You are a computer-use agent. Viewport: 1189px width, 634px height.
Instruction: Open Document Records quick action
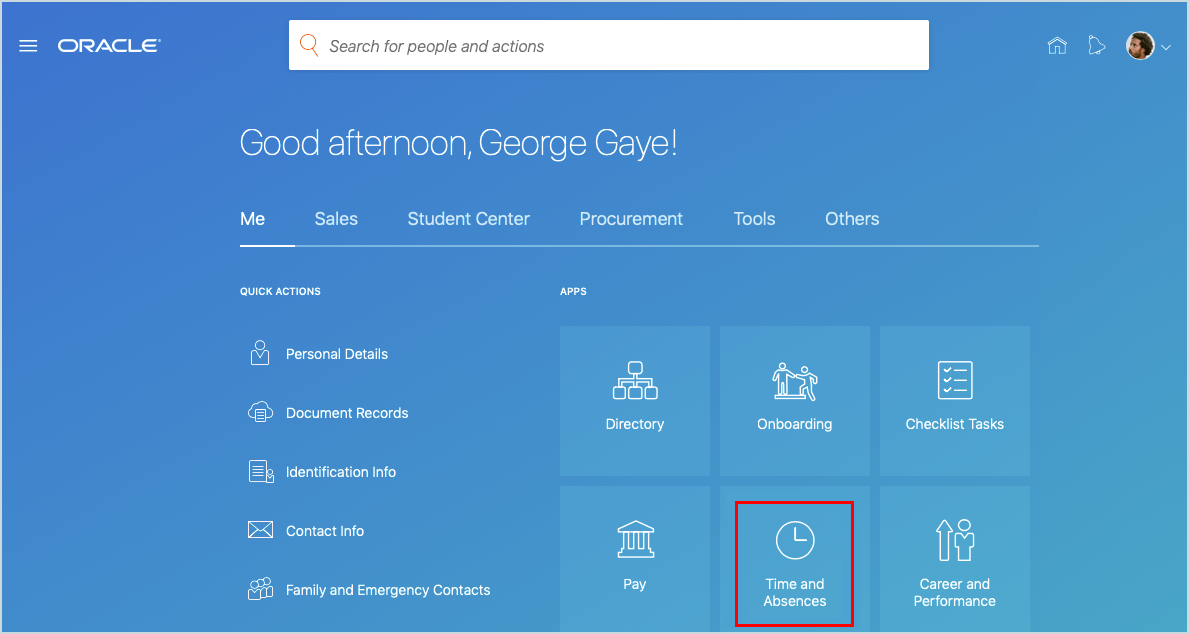point(346,413)
